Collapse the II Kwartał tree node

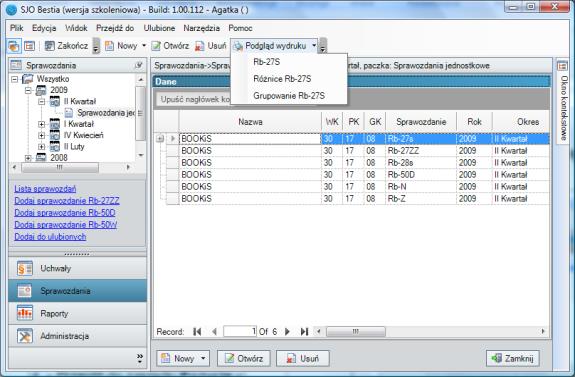[x=41, y=102]
